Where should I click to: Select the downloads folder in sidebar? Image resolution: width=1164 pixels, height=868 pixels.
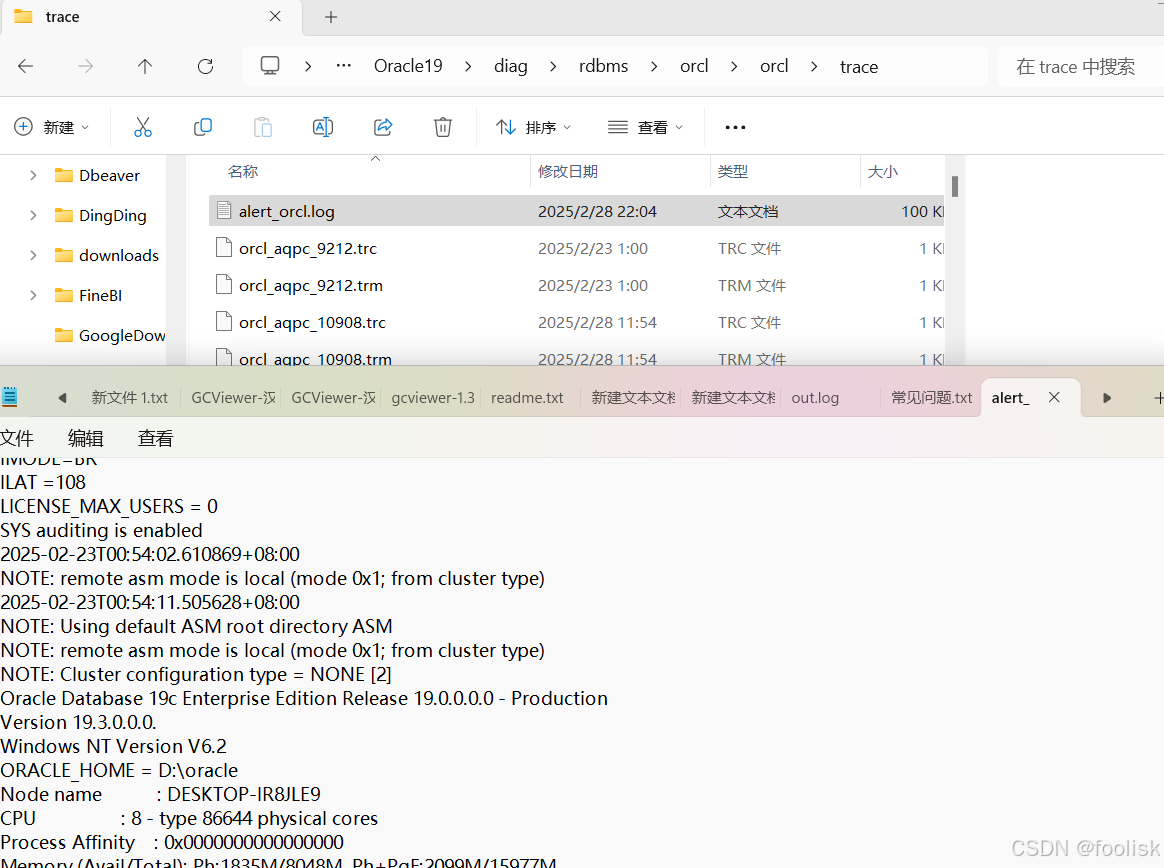(x=119, y=255)
